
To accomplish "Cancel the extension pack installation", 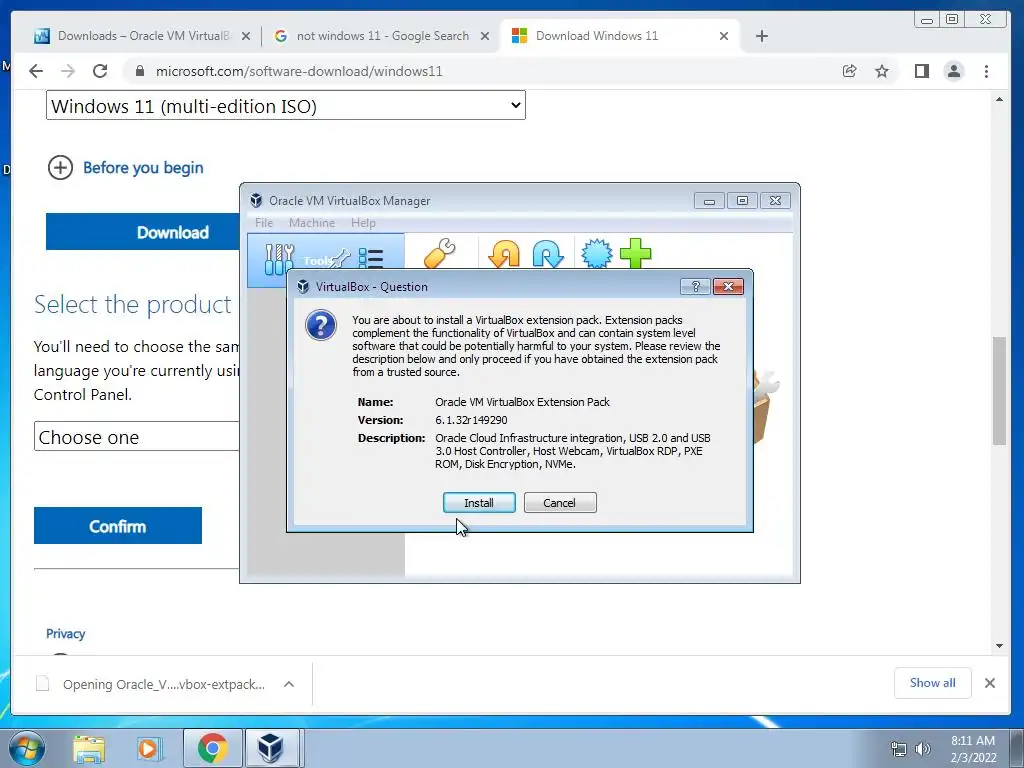I will point(560,503).
